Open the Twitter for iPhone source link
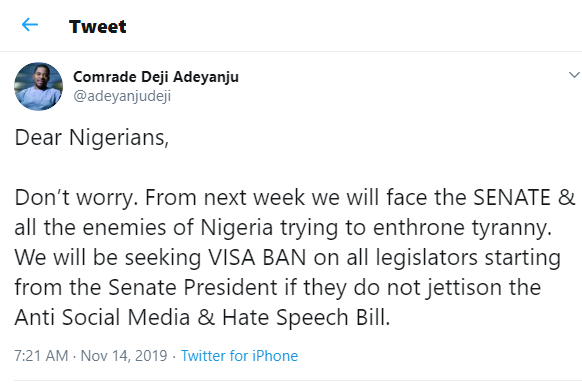The image size is (582, 390). click(x=239, y=356)
